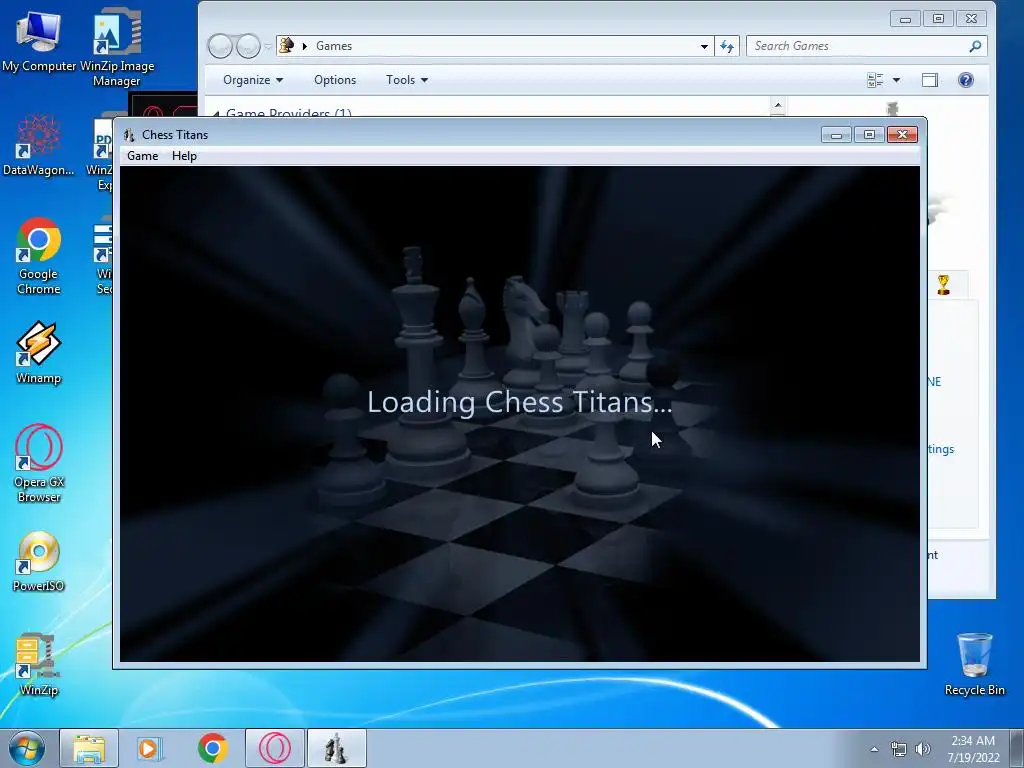Click the search magnifier icon in Games window
This screenshot has width=1024, height=768.
click(x=975, y=46)
